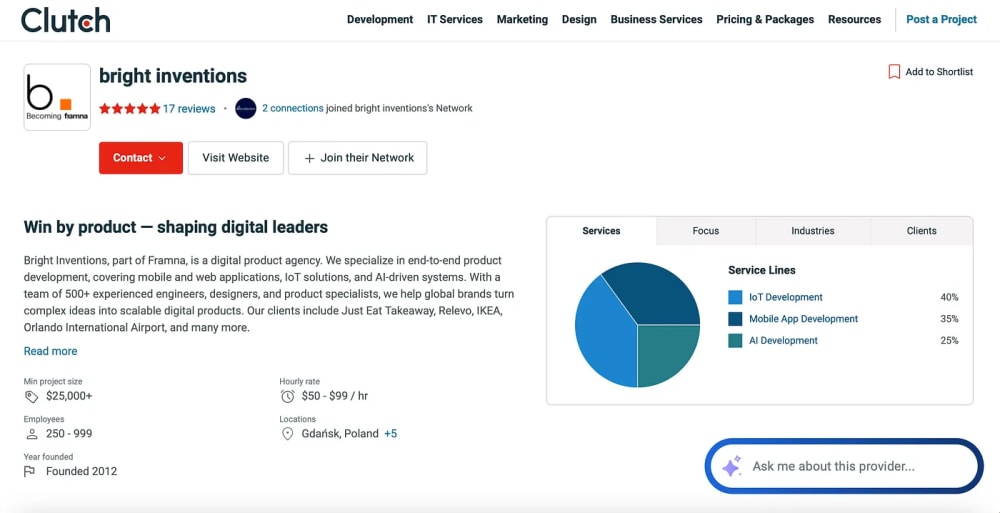This screenshot has width=1000, height=513.
Task: Click the bright inventions heading
Action: [173, 76]
